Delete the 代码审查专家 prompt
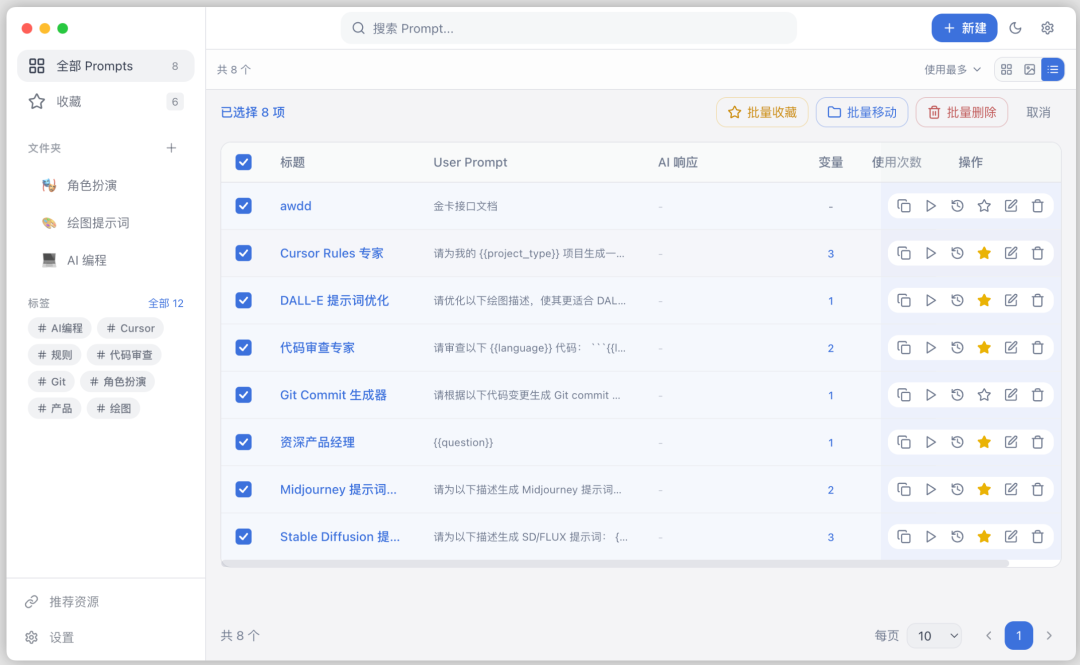This screenshot has height=665, width=1080. click(1037, 347)
